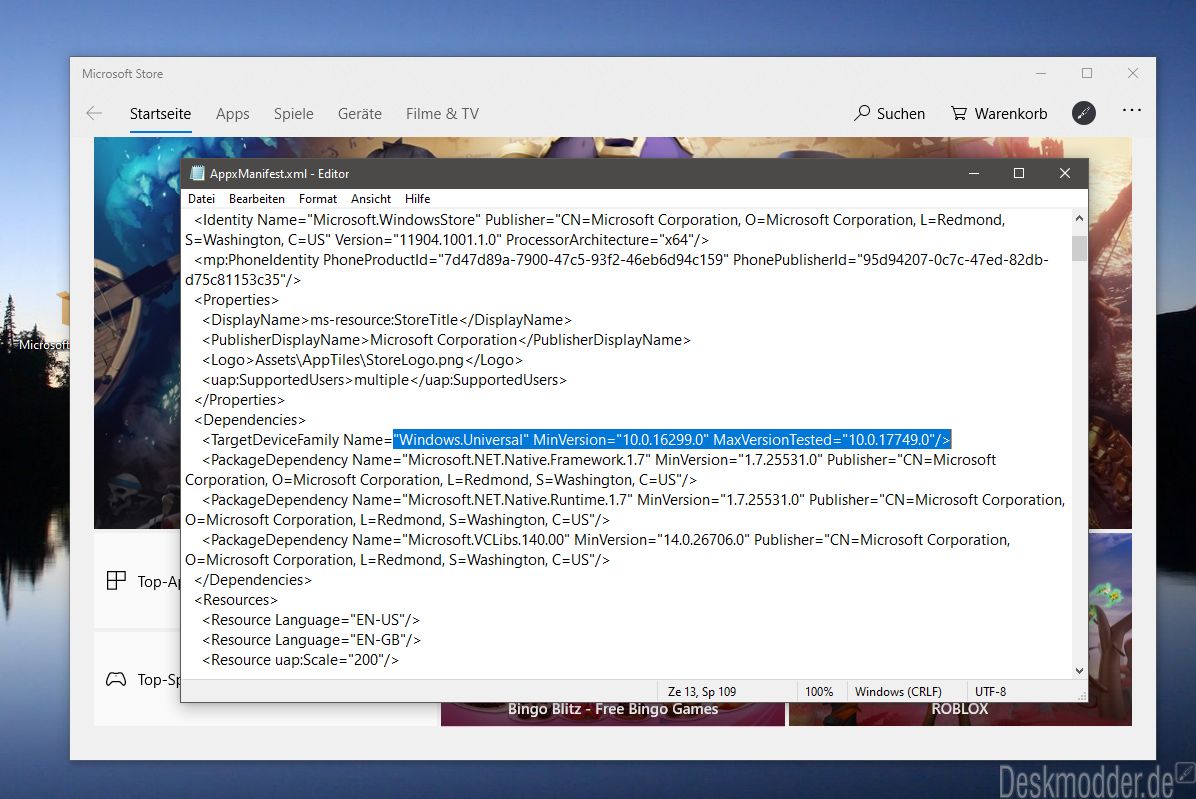Screen dimensions: 1196x799
Task: Maximize the Microsoft Store window
Action: [1087, 73]
